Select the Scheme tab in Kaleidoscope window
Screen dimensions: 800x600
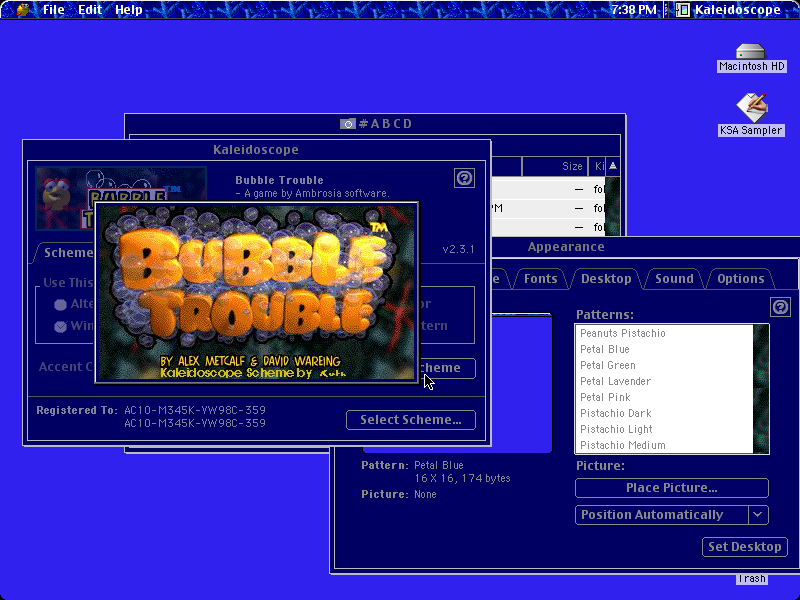(65, 253)
